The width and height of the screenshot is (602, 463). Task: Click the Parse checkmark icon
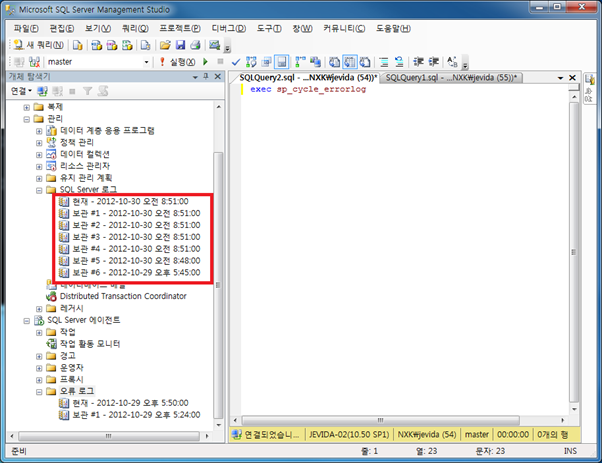point(236,62)
